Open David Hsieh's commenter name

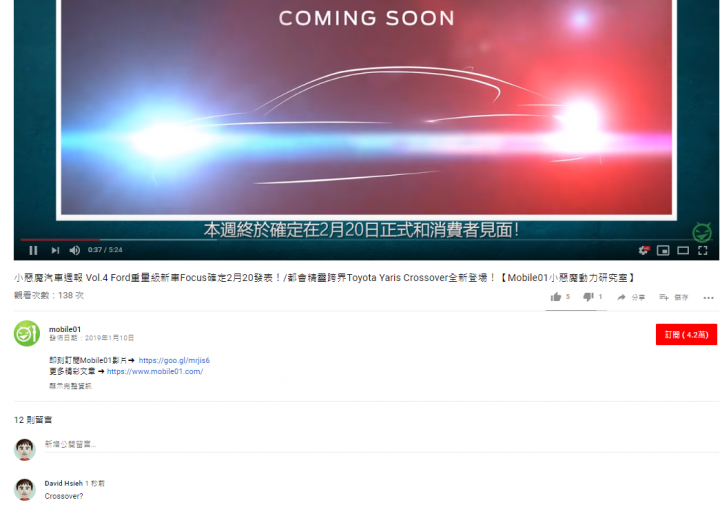pos(63,483)
